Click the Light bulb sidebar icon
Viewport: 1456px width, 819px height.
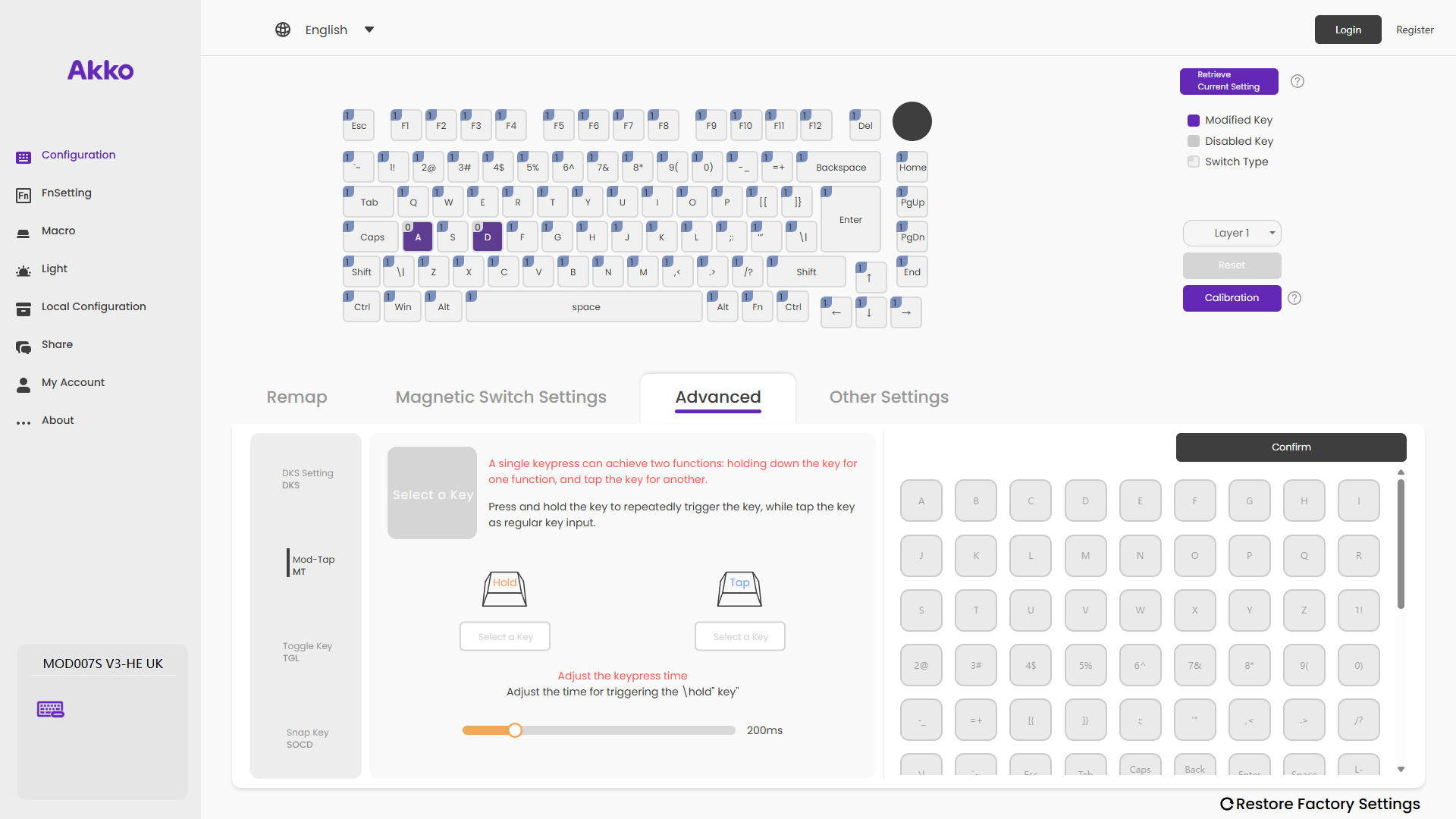[x=24, y=271]
